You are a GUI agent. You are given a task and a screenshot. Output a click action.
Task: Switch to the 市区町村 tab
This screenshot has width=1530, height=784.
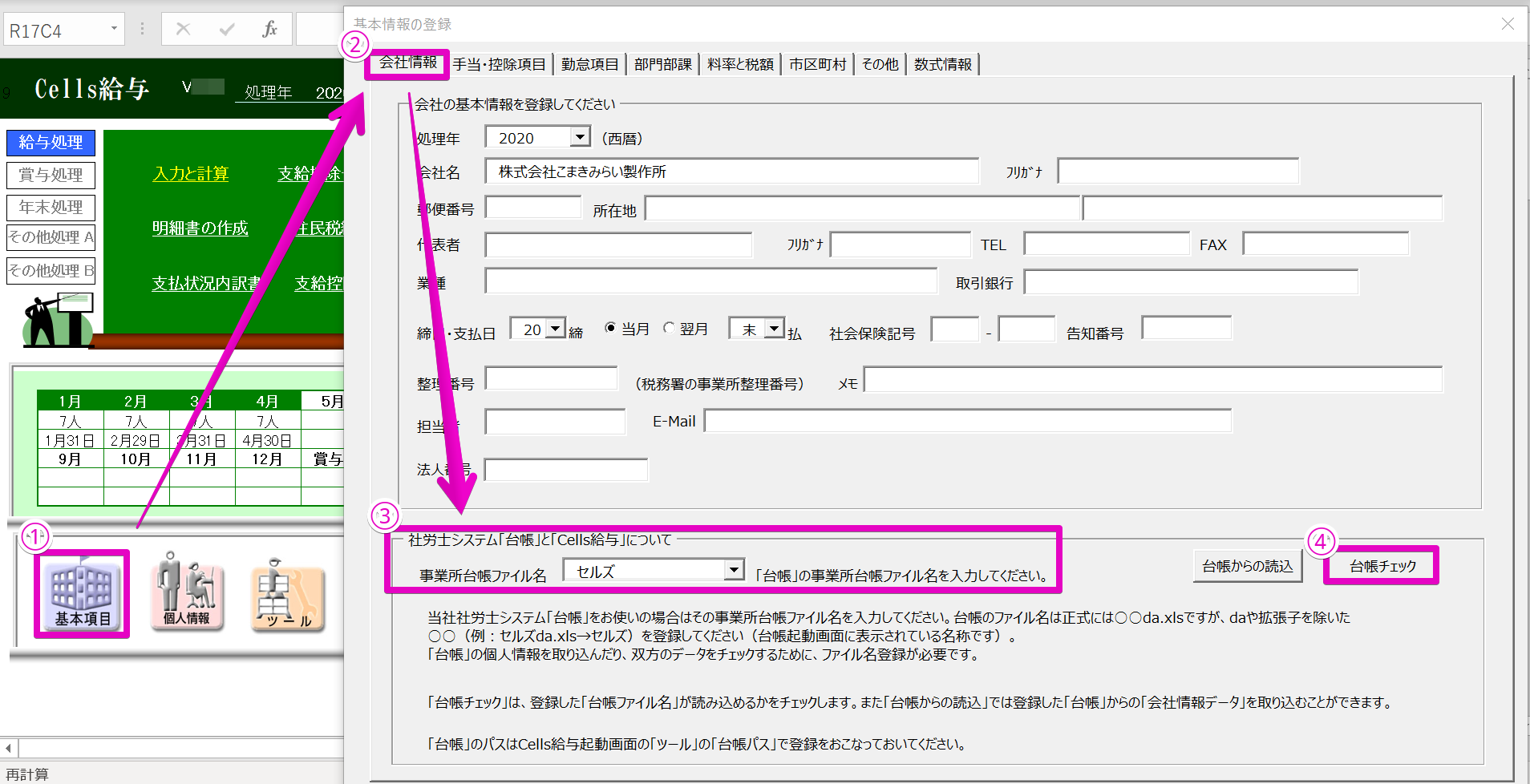tap(818, 64)
